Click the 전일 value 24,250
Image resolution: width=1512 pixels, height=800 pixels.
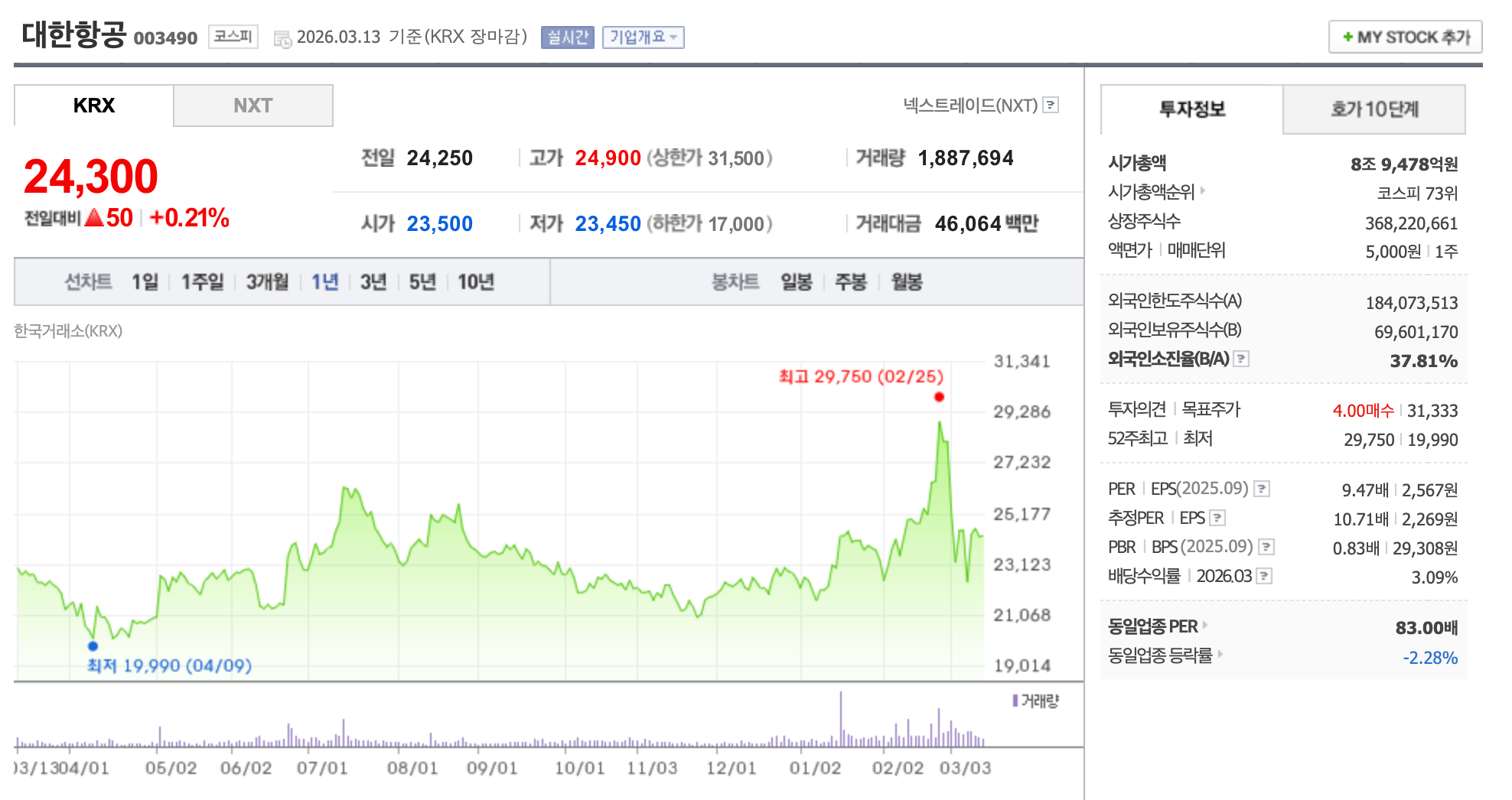440,158
